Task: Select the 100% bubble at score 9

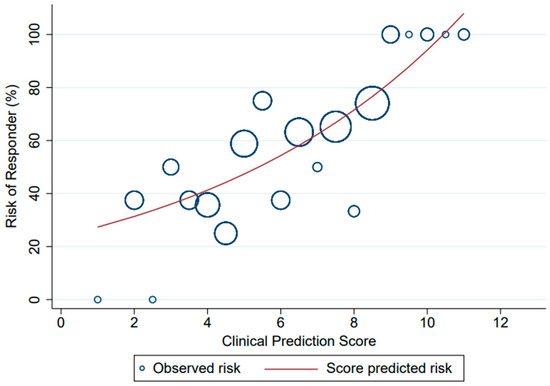Action: coord(390,34)
